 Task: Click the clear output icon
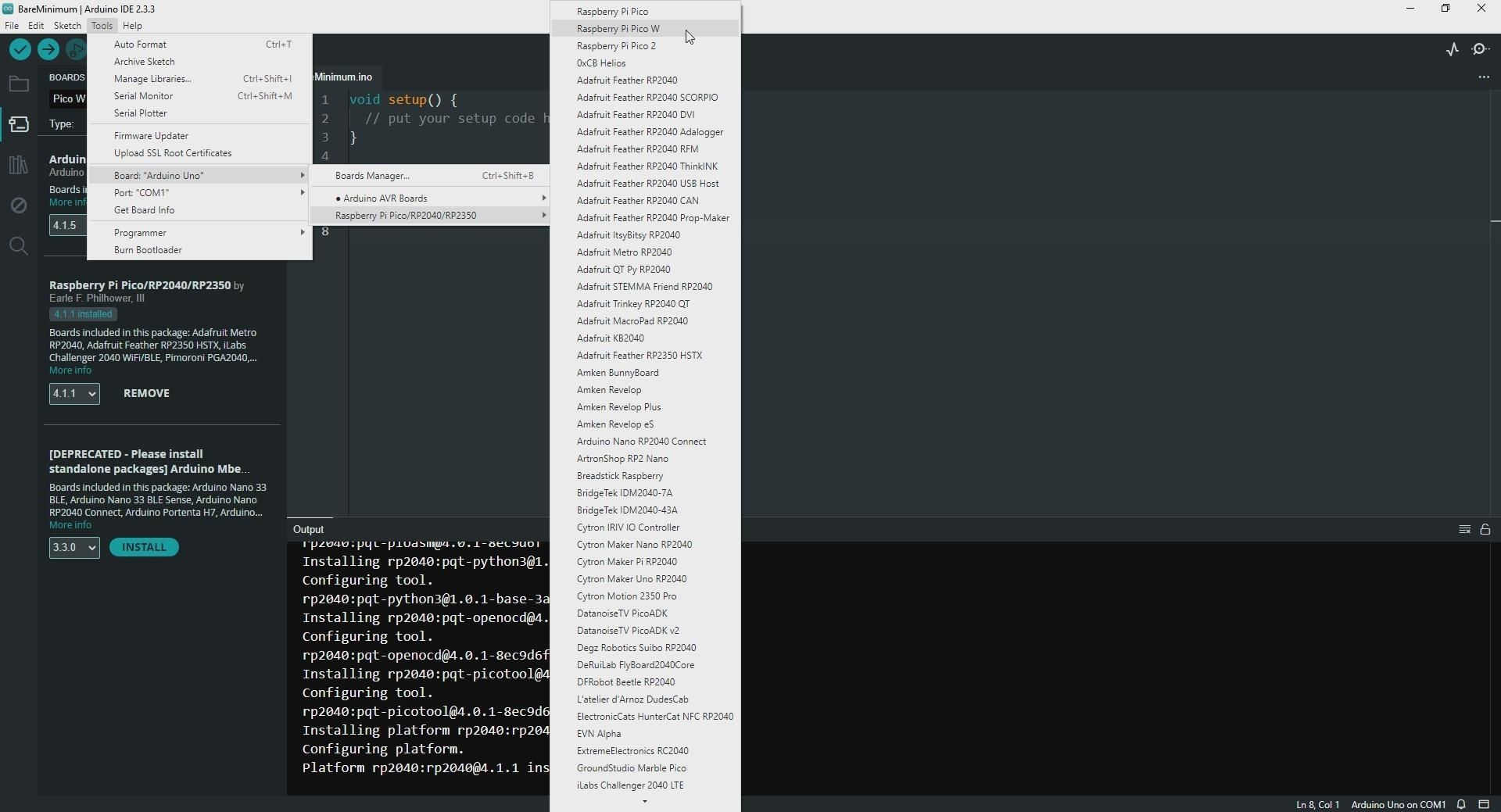click(x=1465, y=529)
